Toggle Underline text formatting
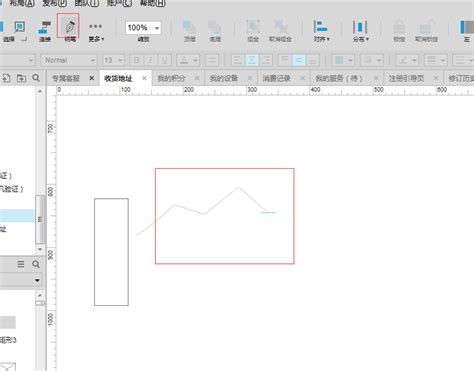 [164, 60]
